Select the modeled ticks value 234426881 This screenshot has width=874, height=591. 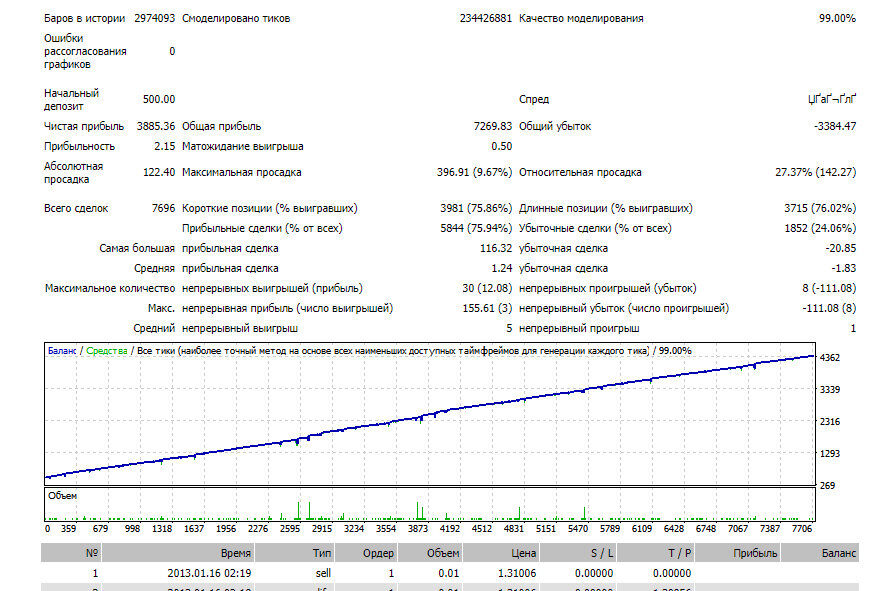point(485,18)
